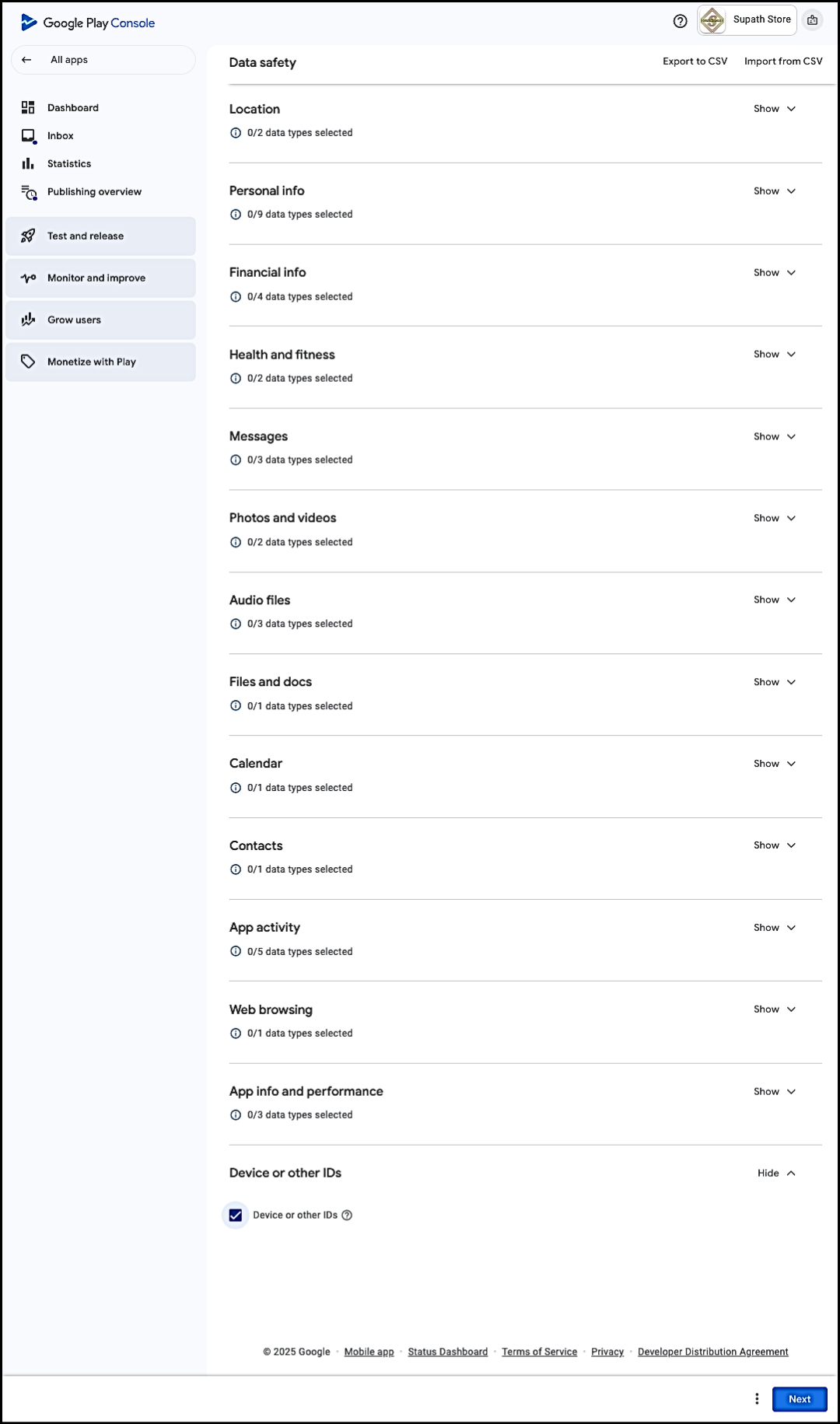
Task: Click the Publishing overview icon
Action: coord(29,192)
